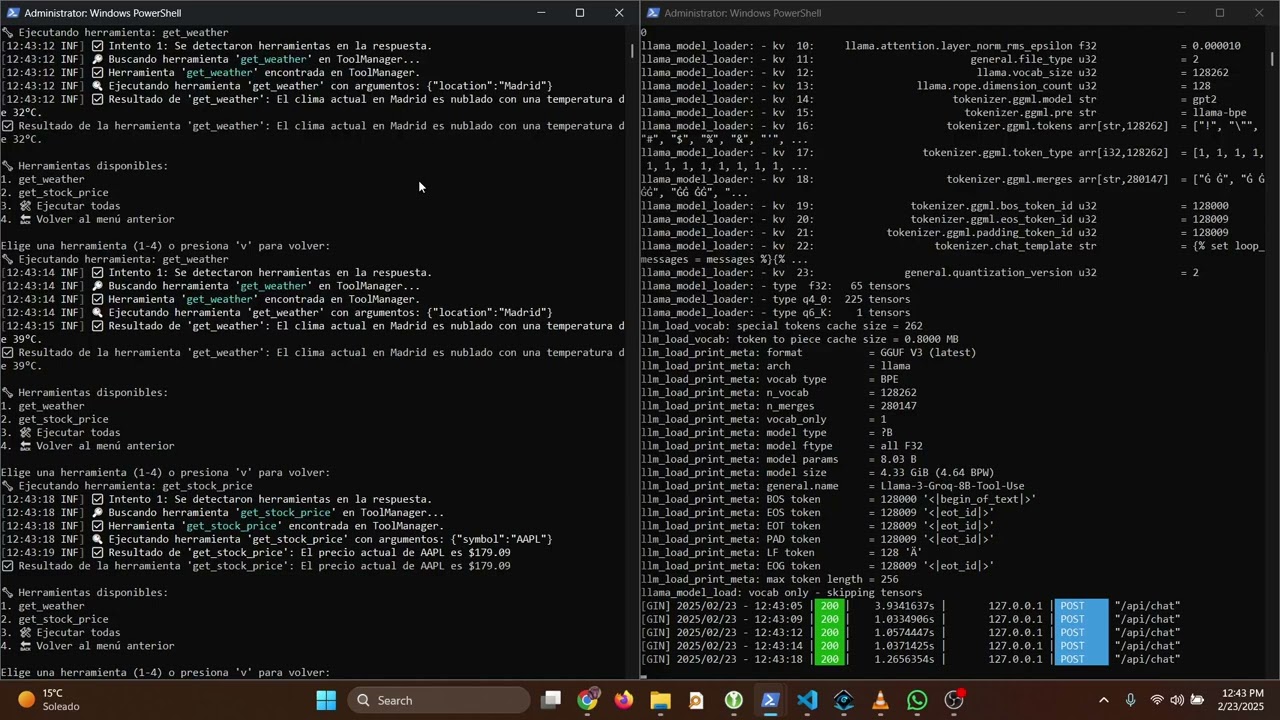1280x720 pixels.
Task: Click the left window title 'Administrator: Windows PowerShell'
Action: click(103, 13)
